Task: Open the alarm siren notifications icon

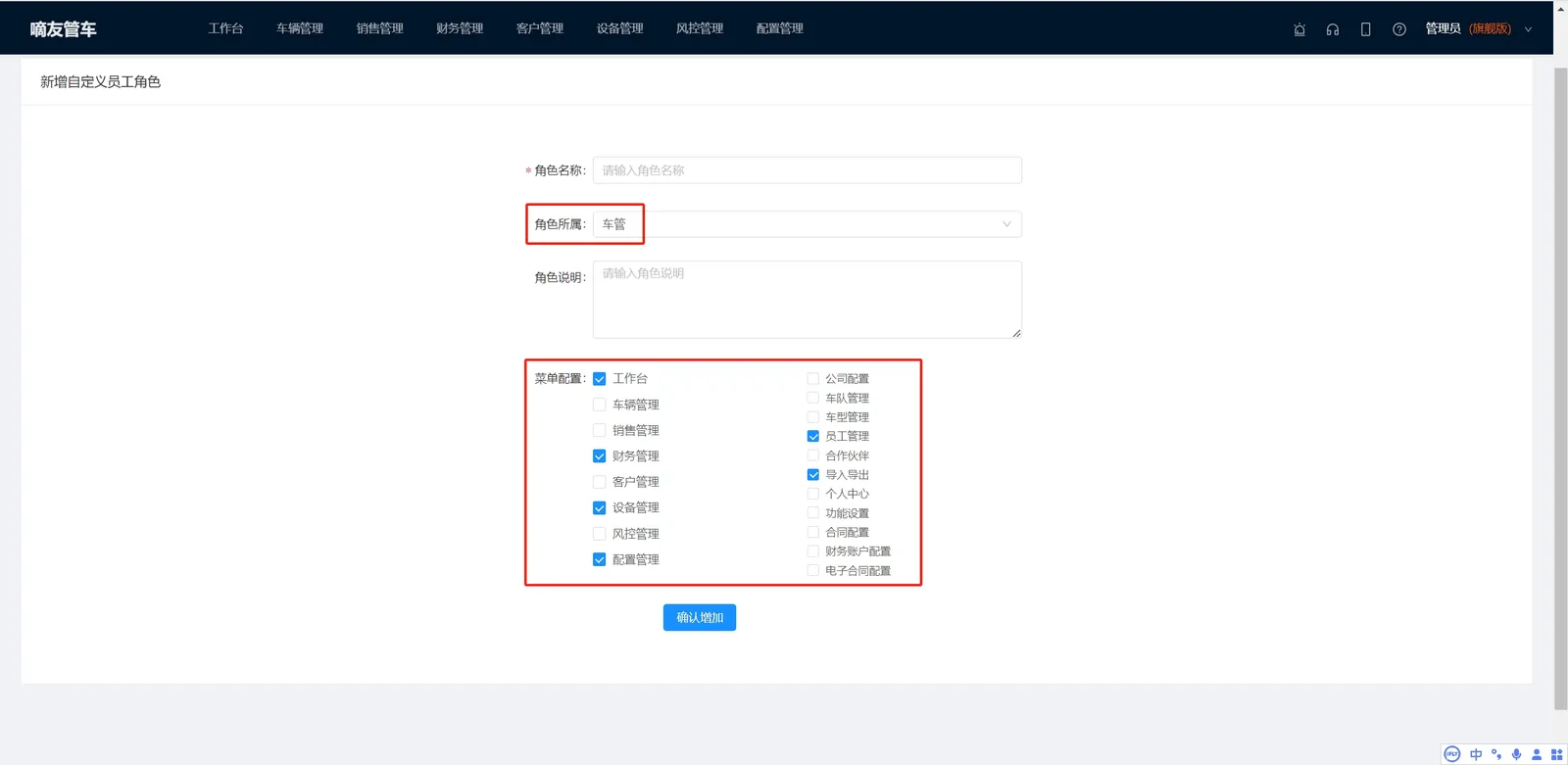Action: tap(1299, 29)
